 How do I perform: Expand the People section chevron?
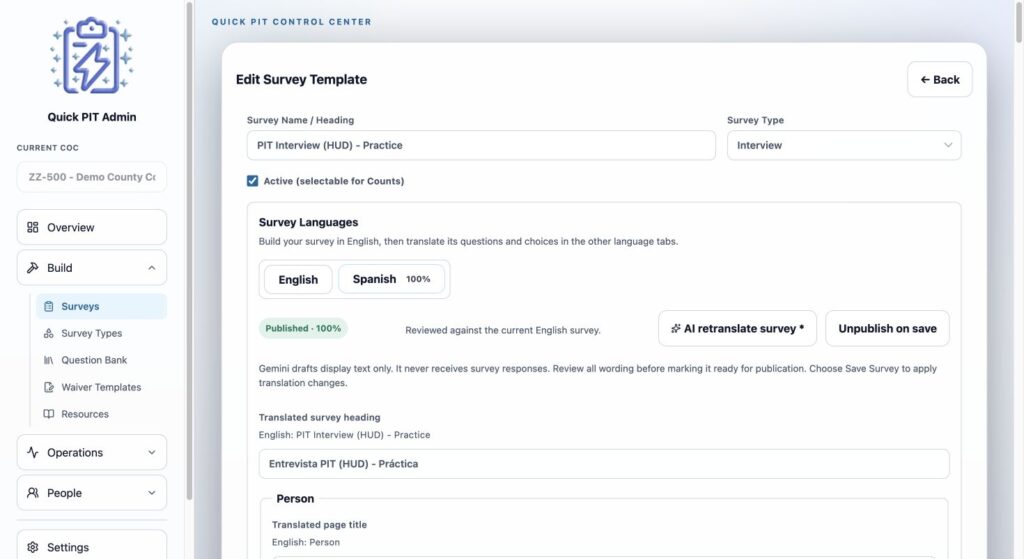tap(152, 493)
